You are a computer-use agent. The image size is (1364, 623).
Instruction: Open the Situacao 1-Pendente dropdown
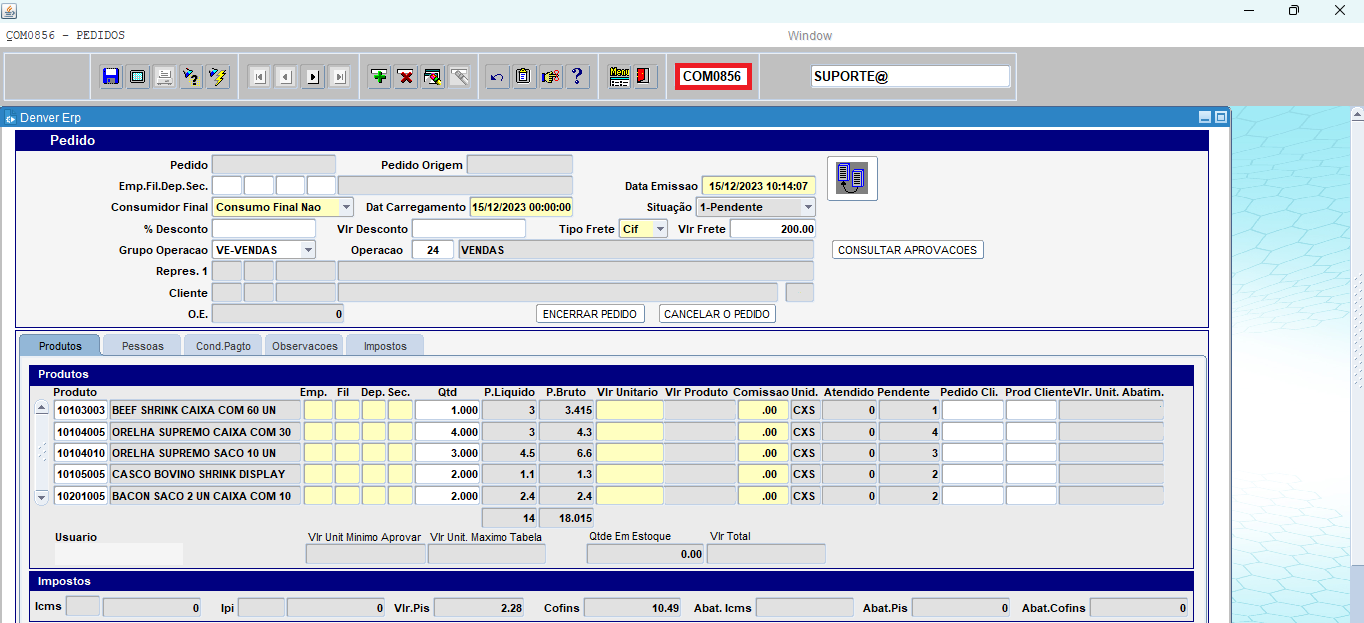(x=808, y=207)
